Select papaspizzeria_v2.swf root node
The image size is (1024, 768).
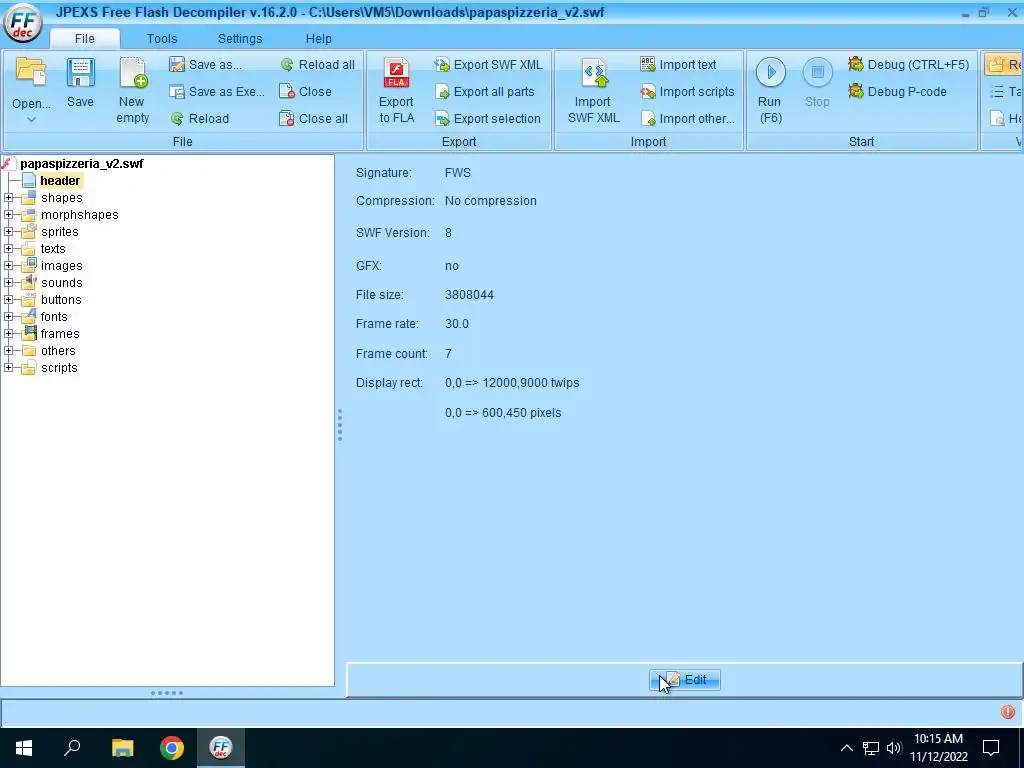pos(82,163)
